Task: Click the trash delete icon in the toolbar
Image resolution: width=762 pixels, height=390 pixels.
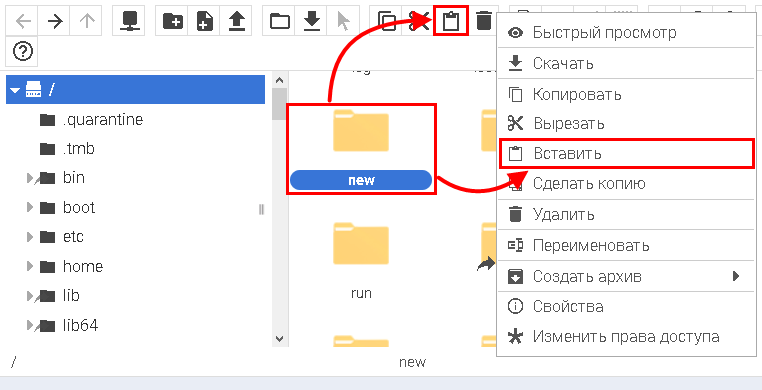Action: [483, 21]
